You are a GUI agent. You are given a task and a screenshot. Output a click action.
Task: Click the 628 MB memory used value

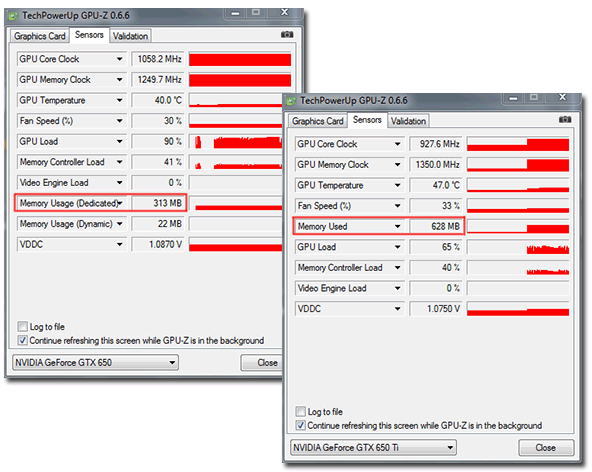[436, 227]
